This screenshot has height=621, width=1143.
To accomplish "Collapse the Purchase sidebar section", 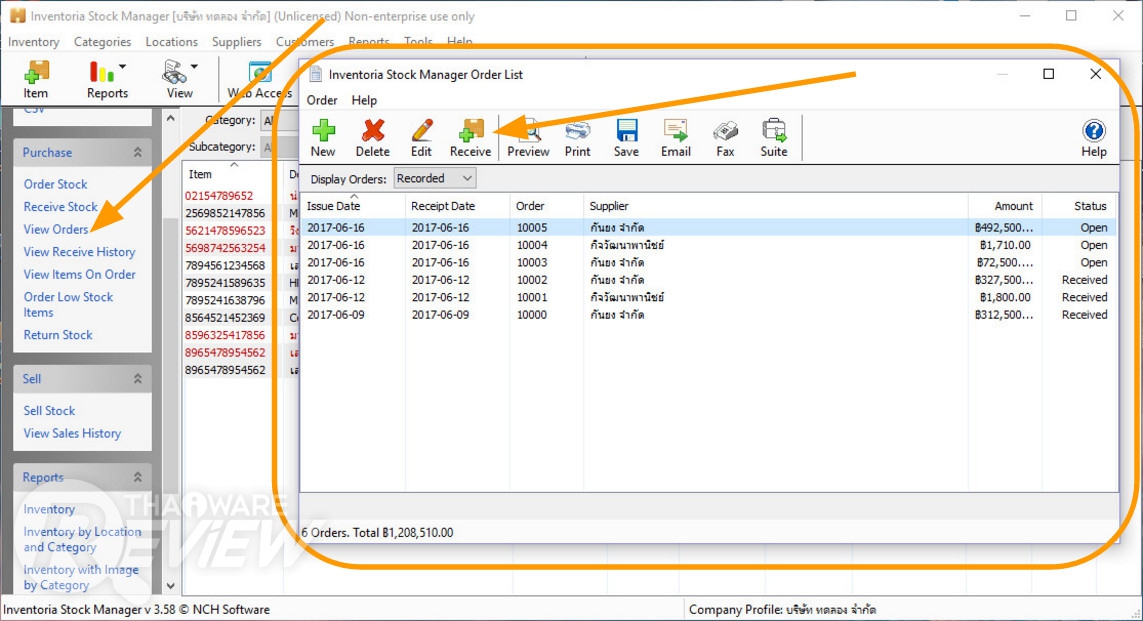I will coord(137,152).
